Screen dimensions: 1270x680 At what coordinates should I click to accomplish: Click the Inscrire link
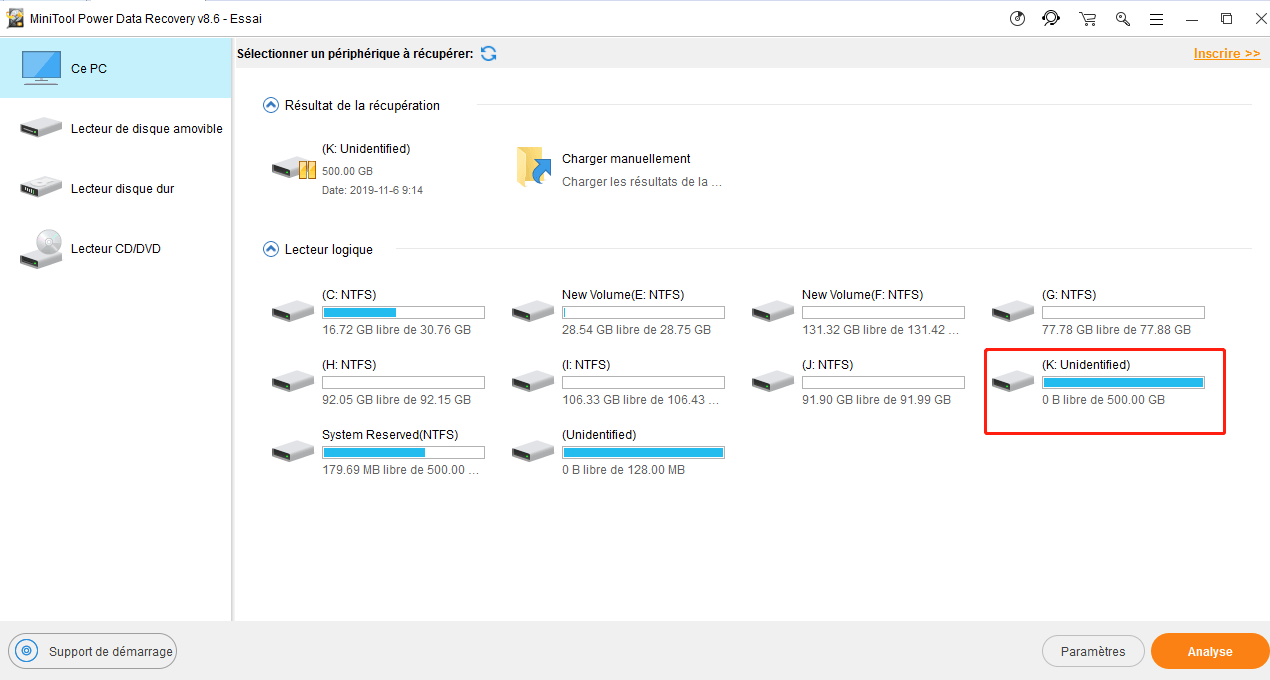[1227, 53]
